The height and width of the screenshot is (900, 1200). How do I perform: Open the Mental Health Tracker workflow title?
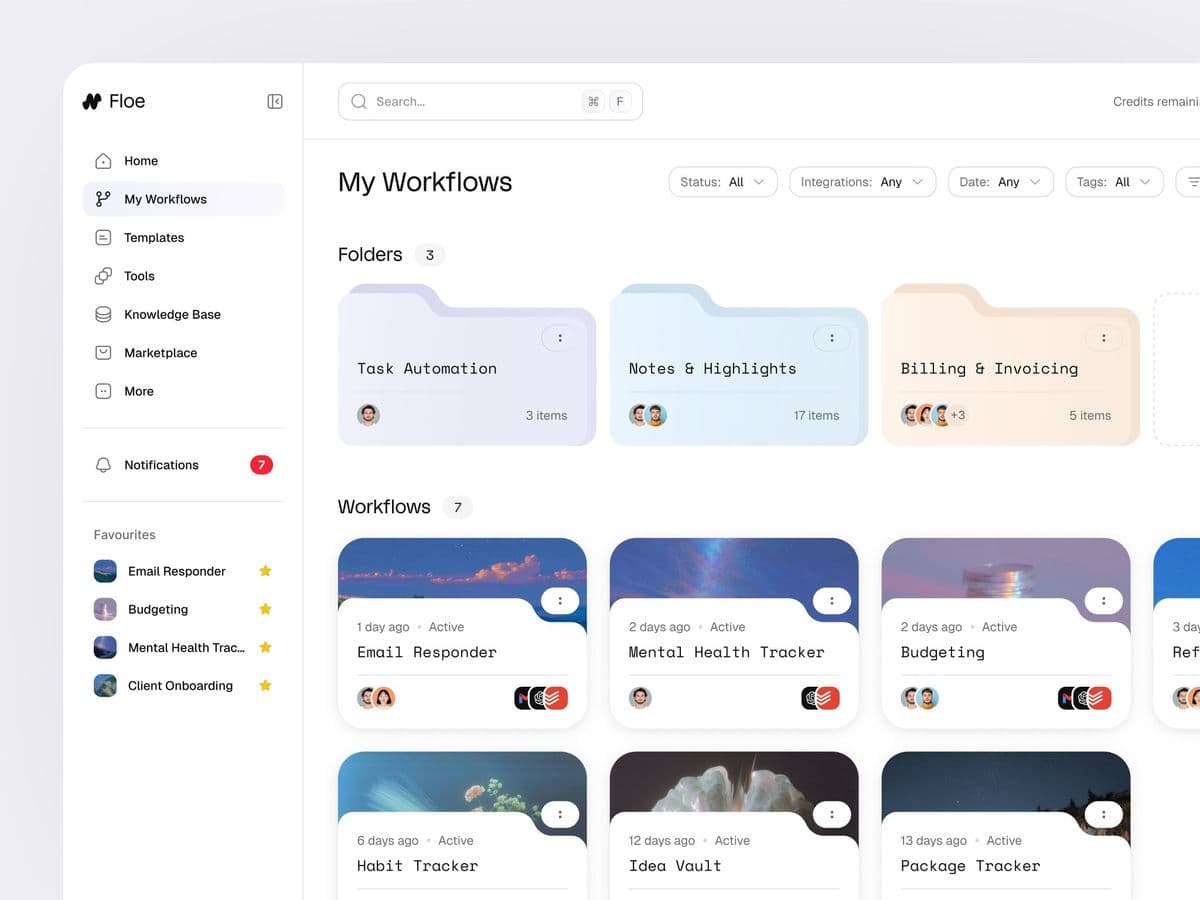click(x=726, y=652)
